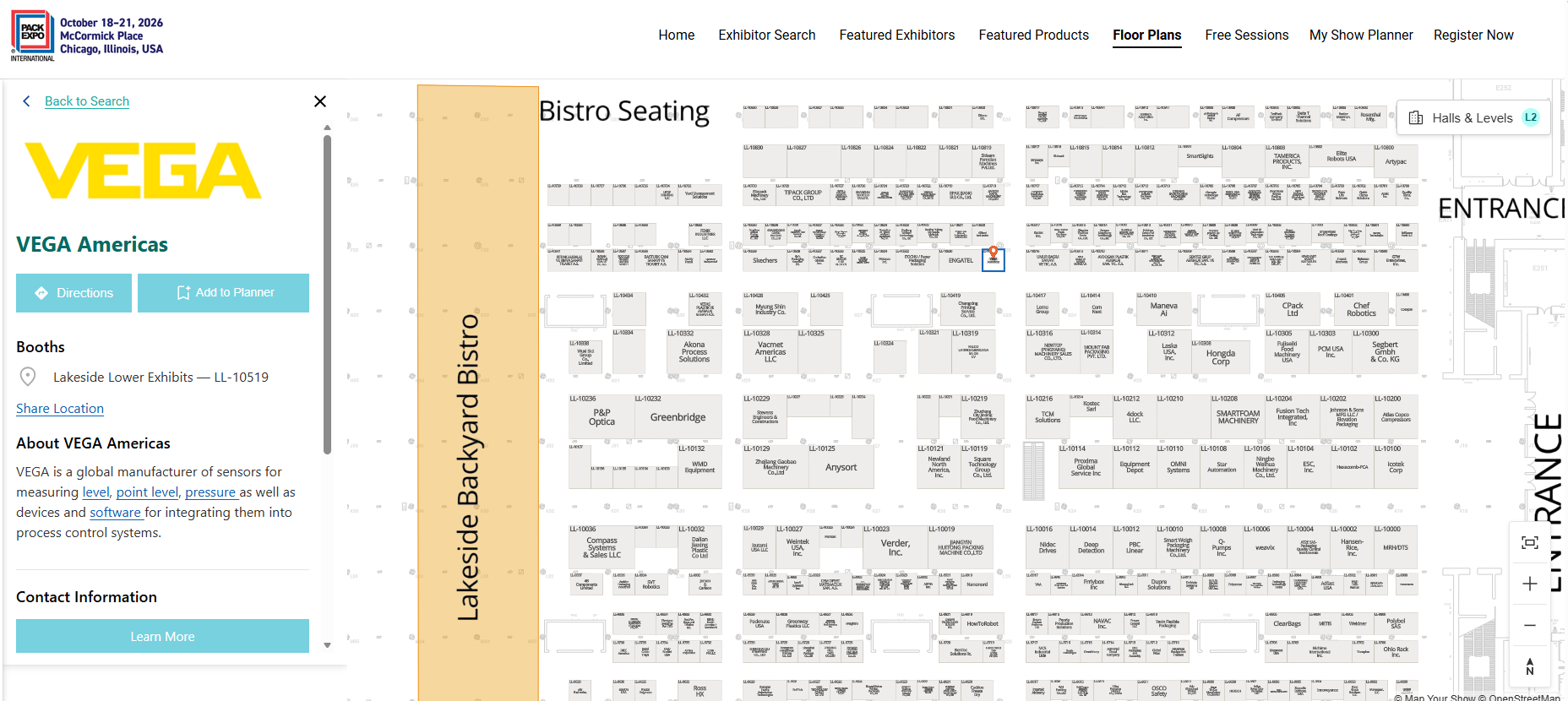Viewport: 1568px width, 701px height.
Task: Open Free Sessions
Action: pyautogui.click(x=1247, y=35)
